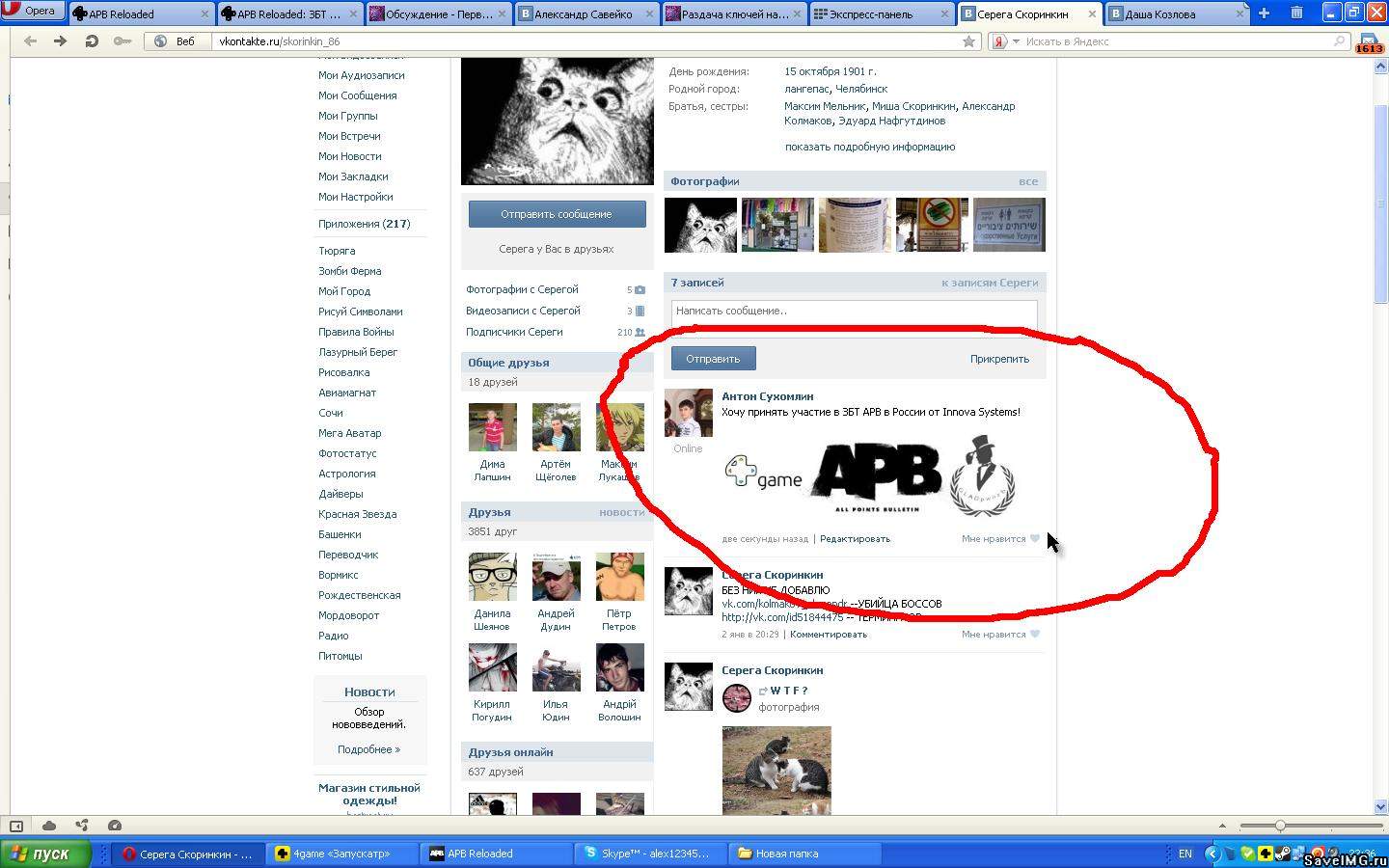
Task: Open the пуск Start button
Action: (x=45, y=854)
